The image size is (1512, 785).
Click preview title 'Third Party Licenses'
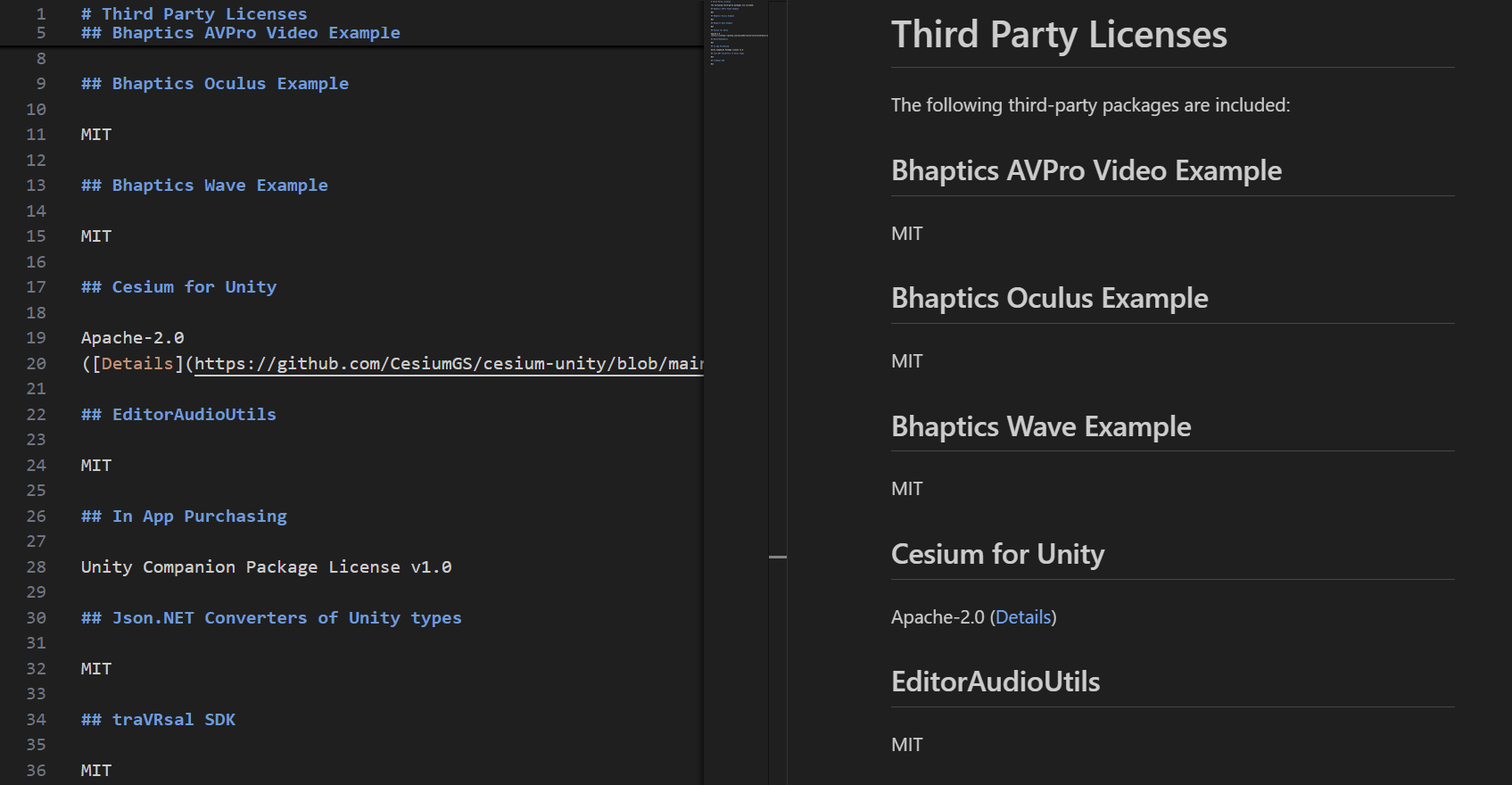(1059, 36)
